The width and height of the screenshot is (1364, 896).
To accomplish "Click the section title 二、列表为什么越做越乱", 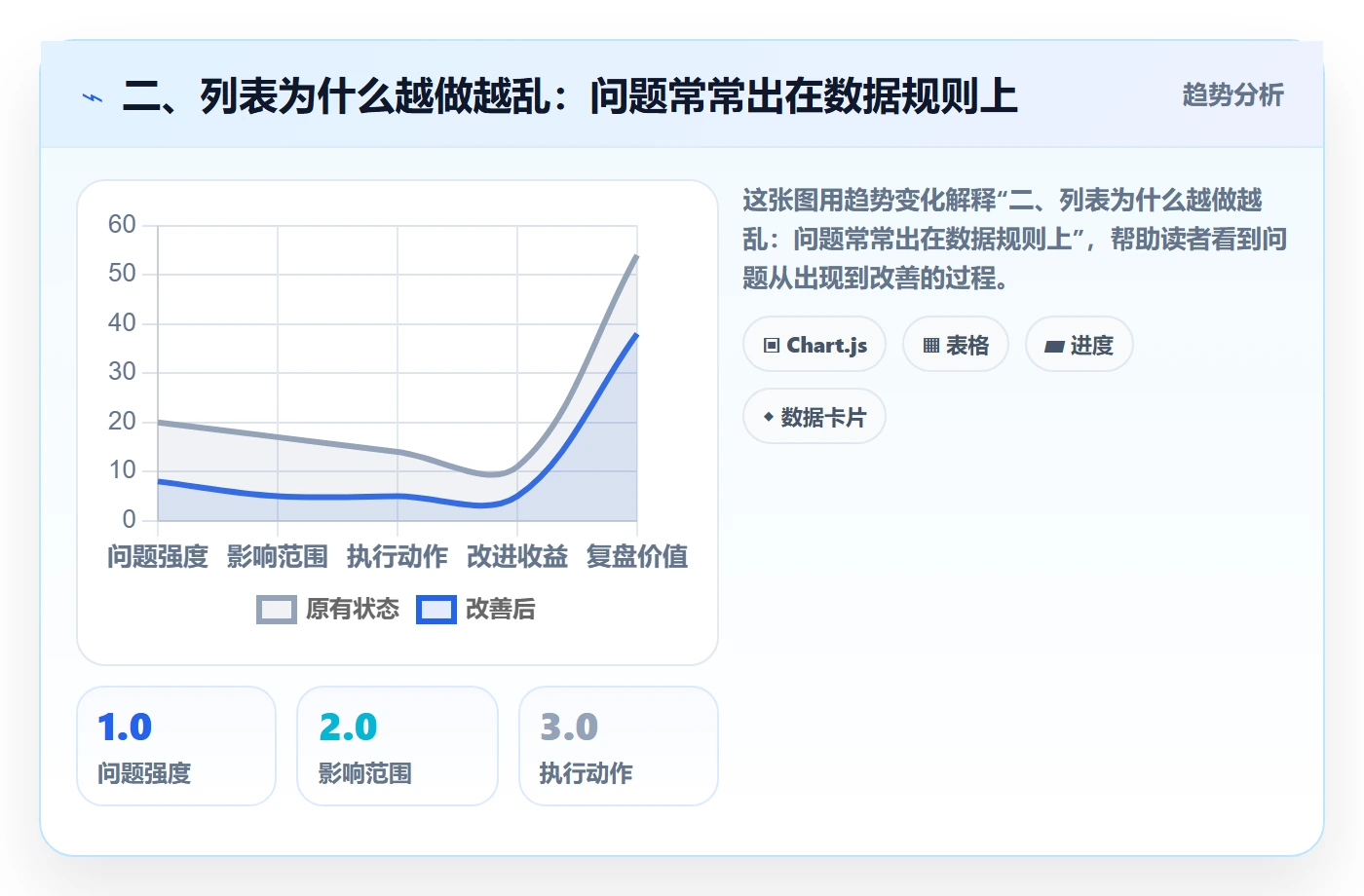I will [570, 96].
